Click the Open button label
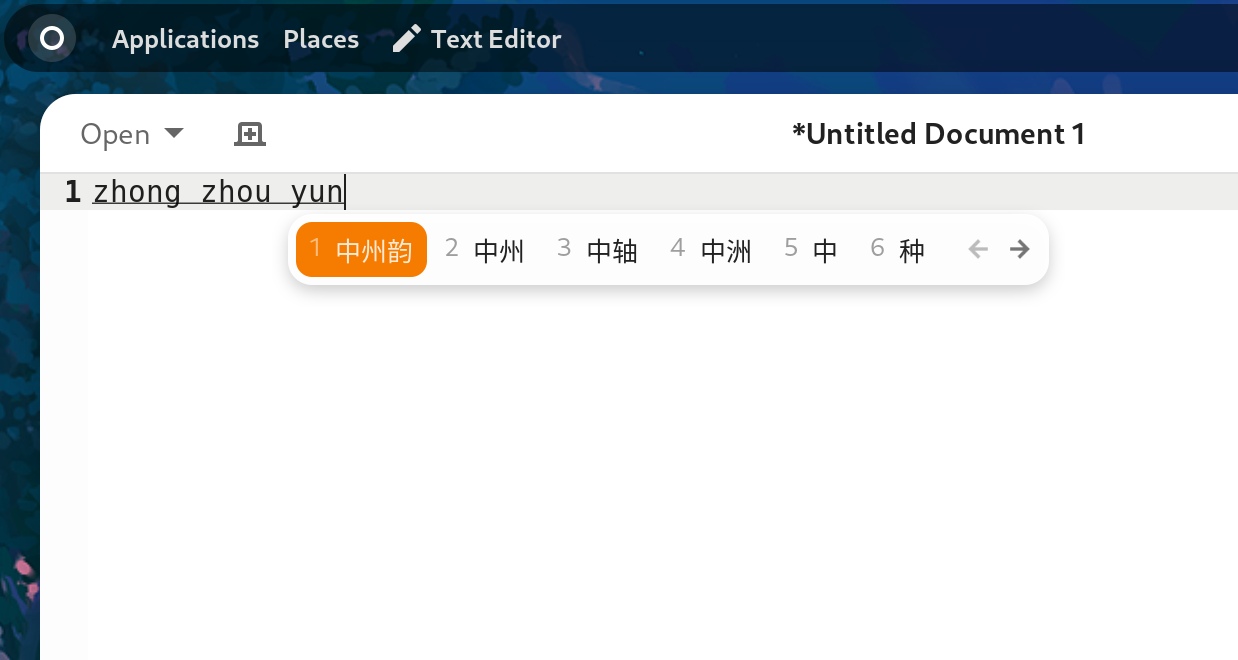The width and height of the screenshot is (1238, 660). (x=115, y=134)
